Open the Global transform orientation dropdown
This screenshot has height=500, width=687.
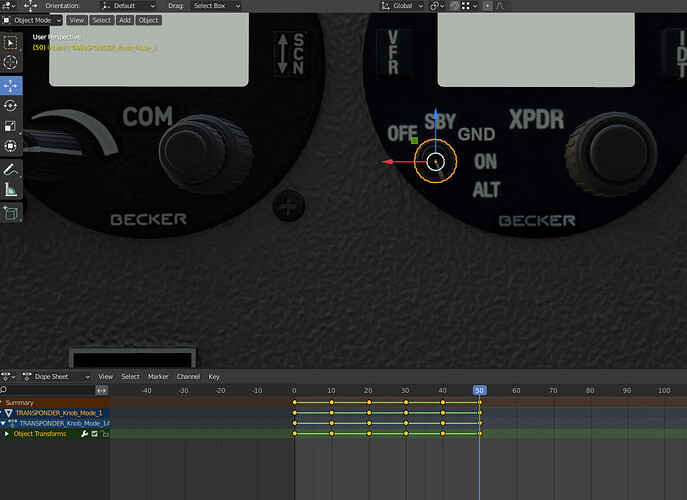coord(402,6)
